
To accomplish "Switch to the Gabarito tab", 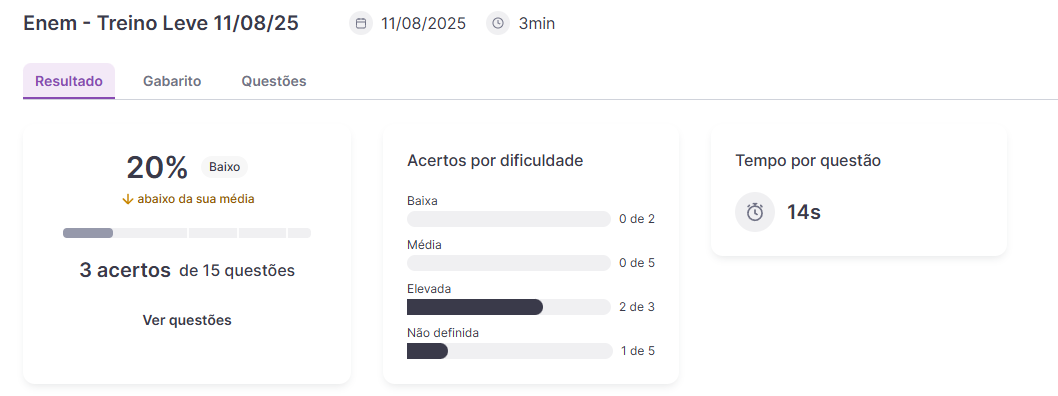I will tap(172, 82).
